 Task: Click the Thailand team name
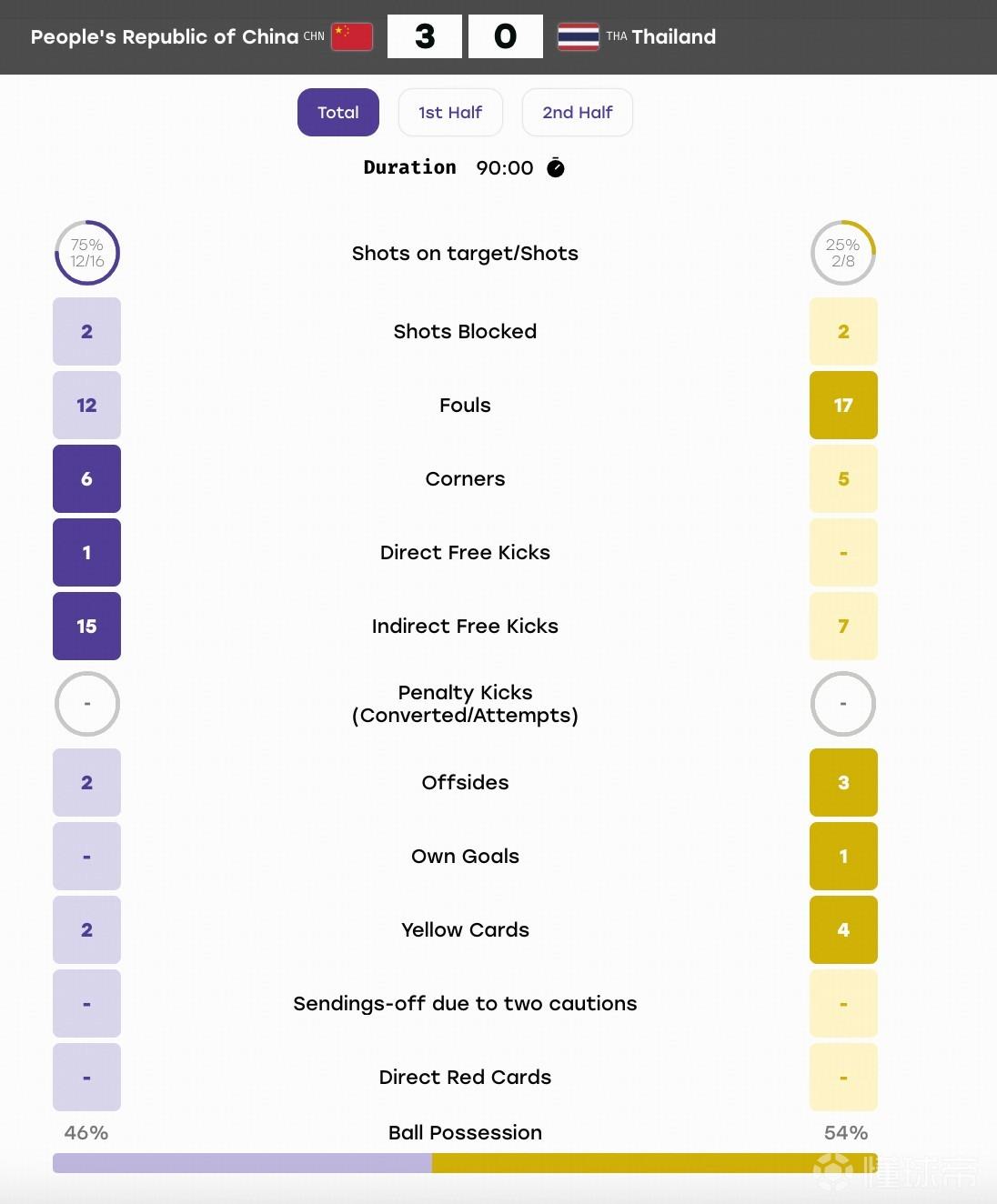tap(674, 37)
